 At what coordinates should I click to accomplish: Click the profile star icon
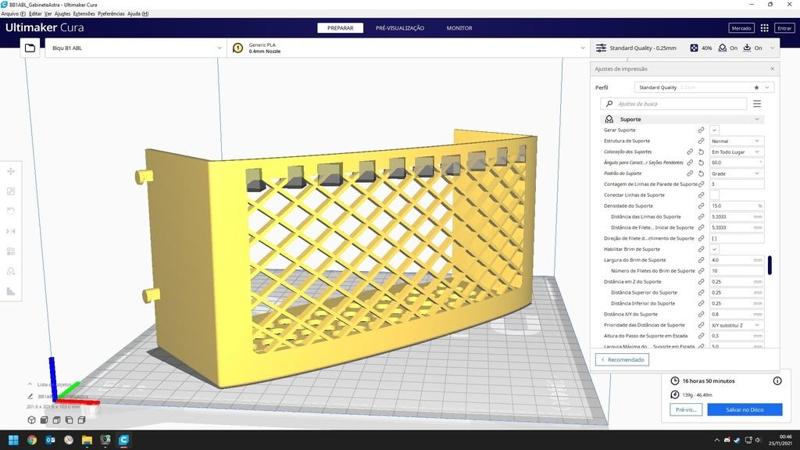pyautogui.click(x=757, y=88)
